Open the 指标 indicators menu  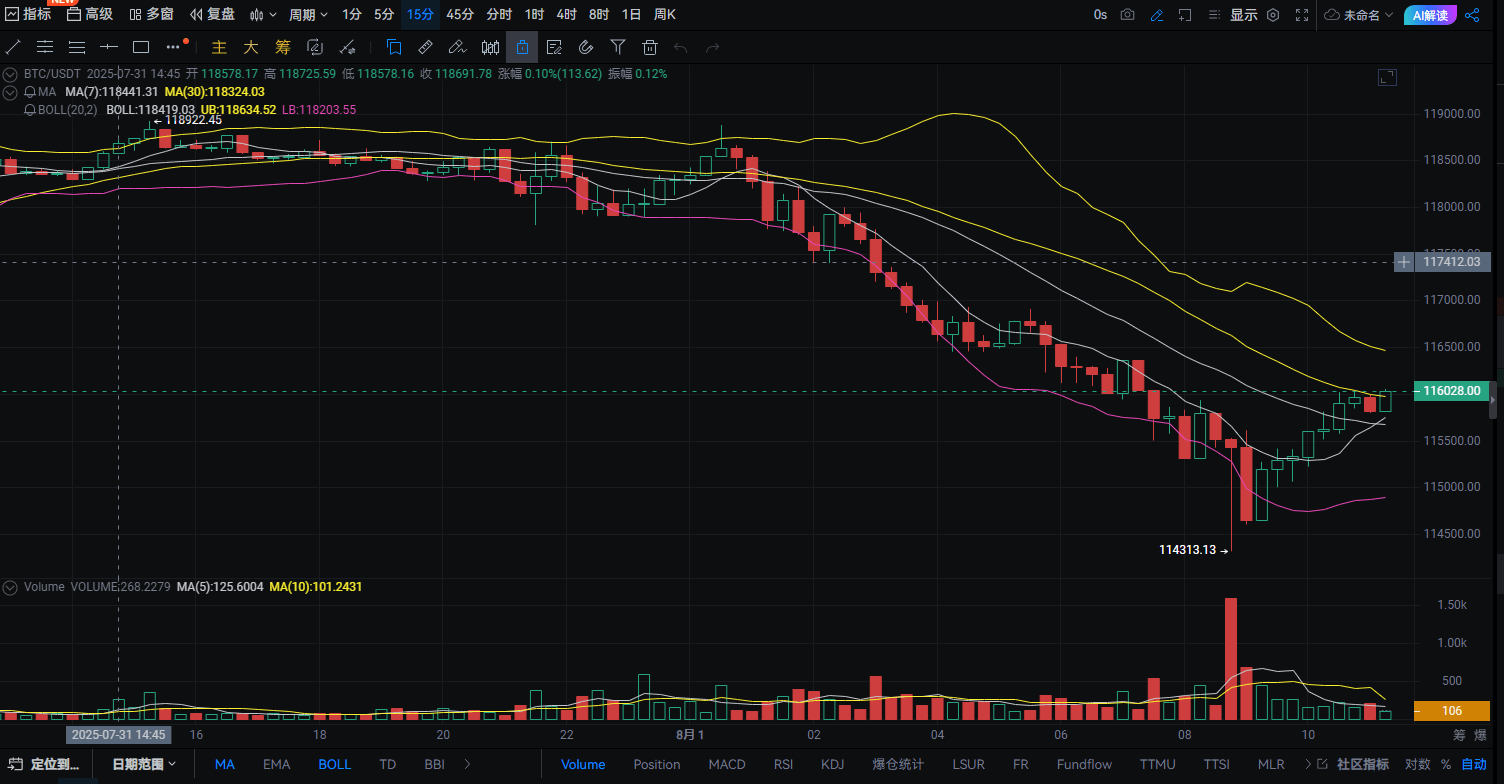28,15
